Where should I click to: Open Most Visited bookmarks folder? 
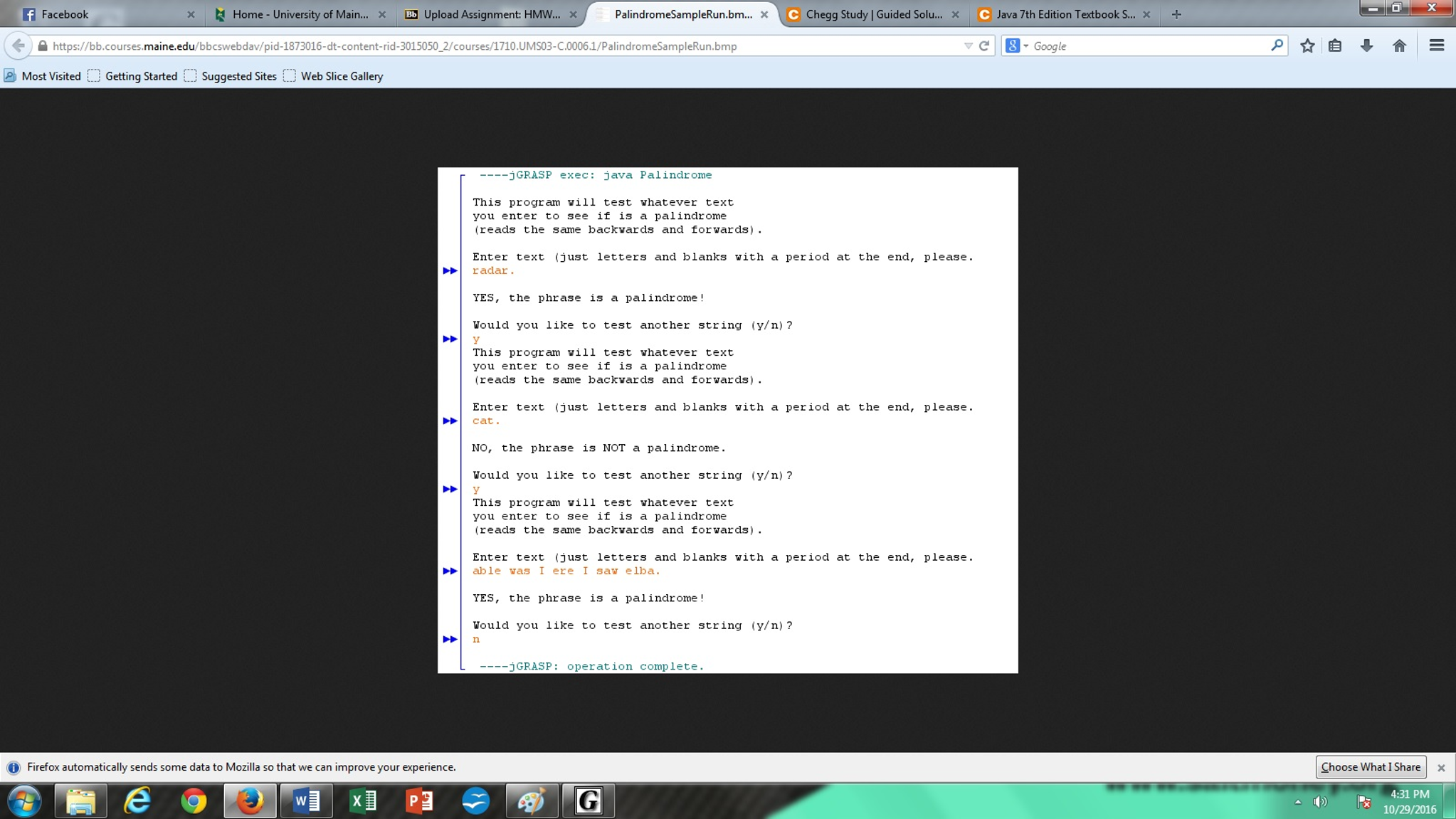(43, 76)
